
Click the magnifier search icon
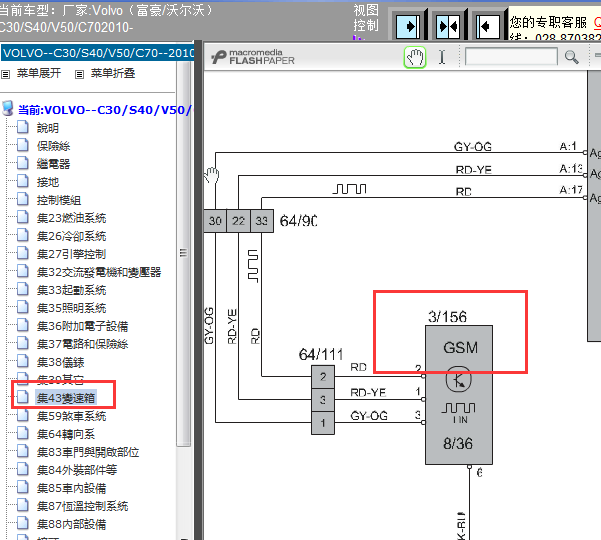click(572, 57)
